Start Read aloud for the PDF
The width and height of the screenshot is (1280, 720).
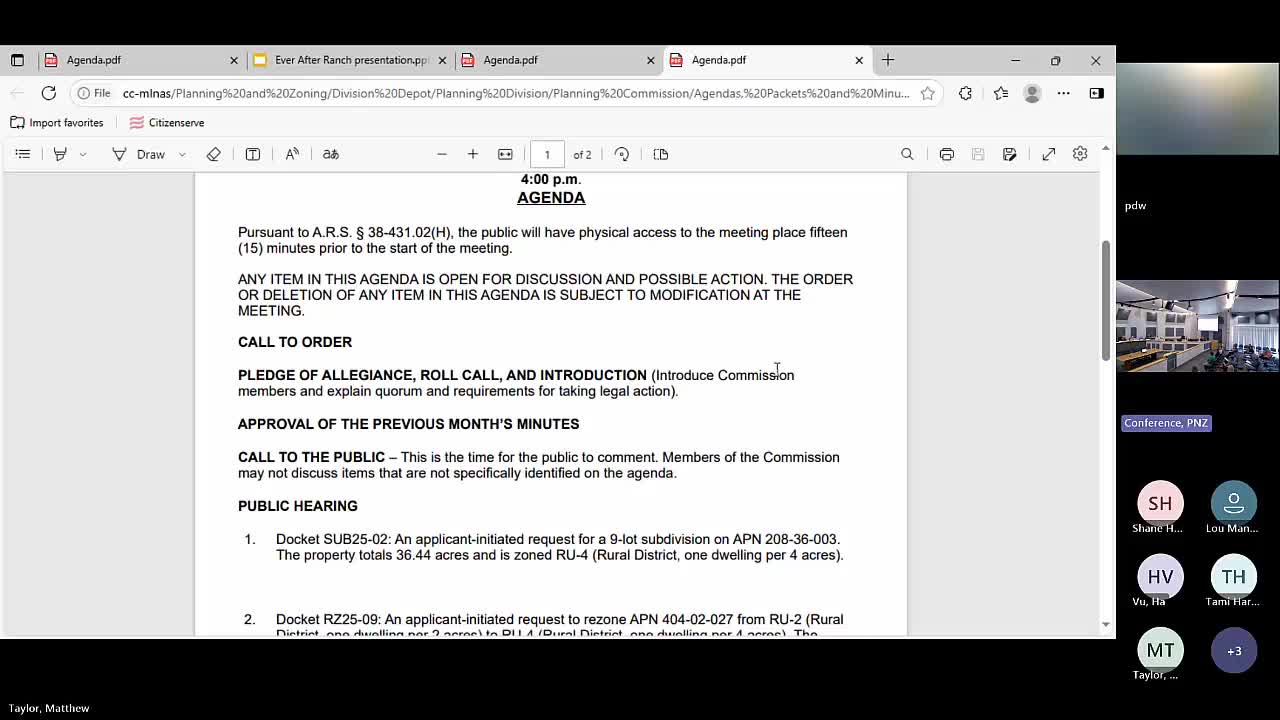click(292, 154)
